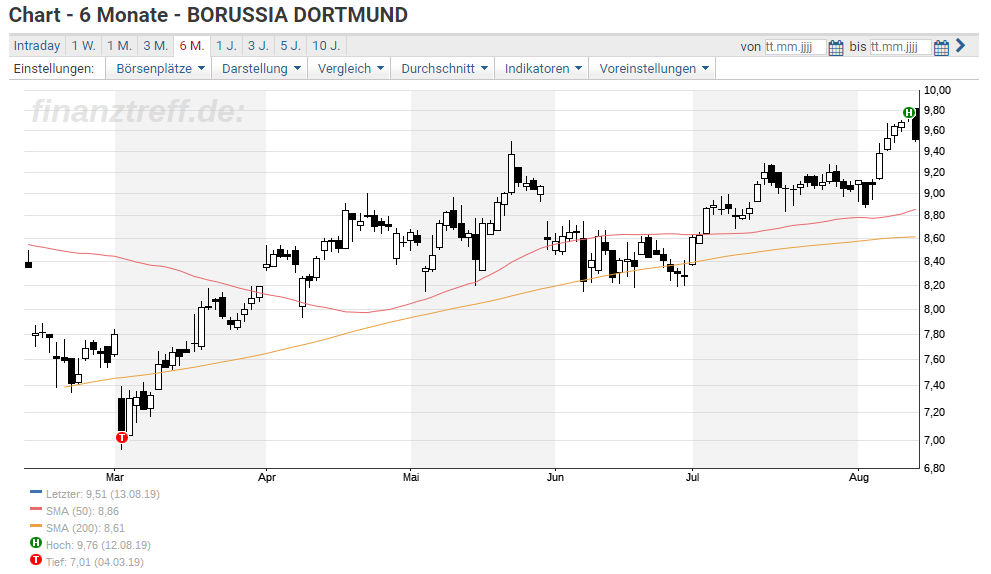Select the 10 J. time range tab

pyautogui.click(x=326, y=46)
